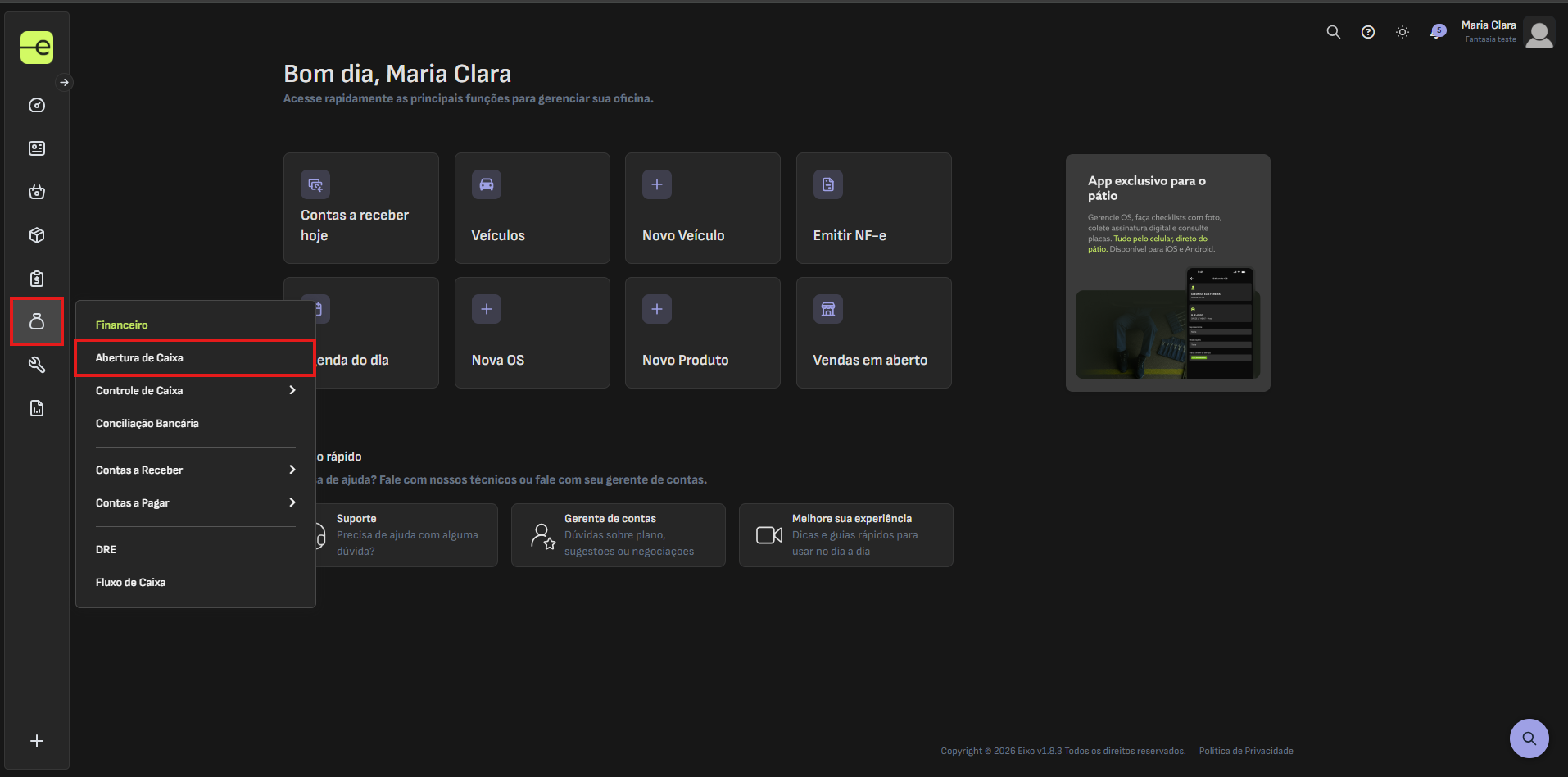
Task: Open the Veículos shortcut card
Action: point(532,208)
